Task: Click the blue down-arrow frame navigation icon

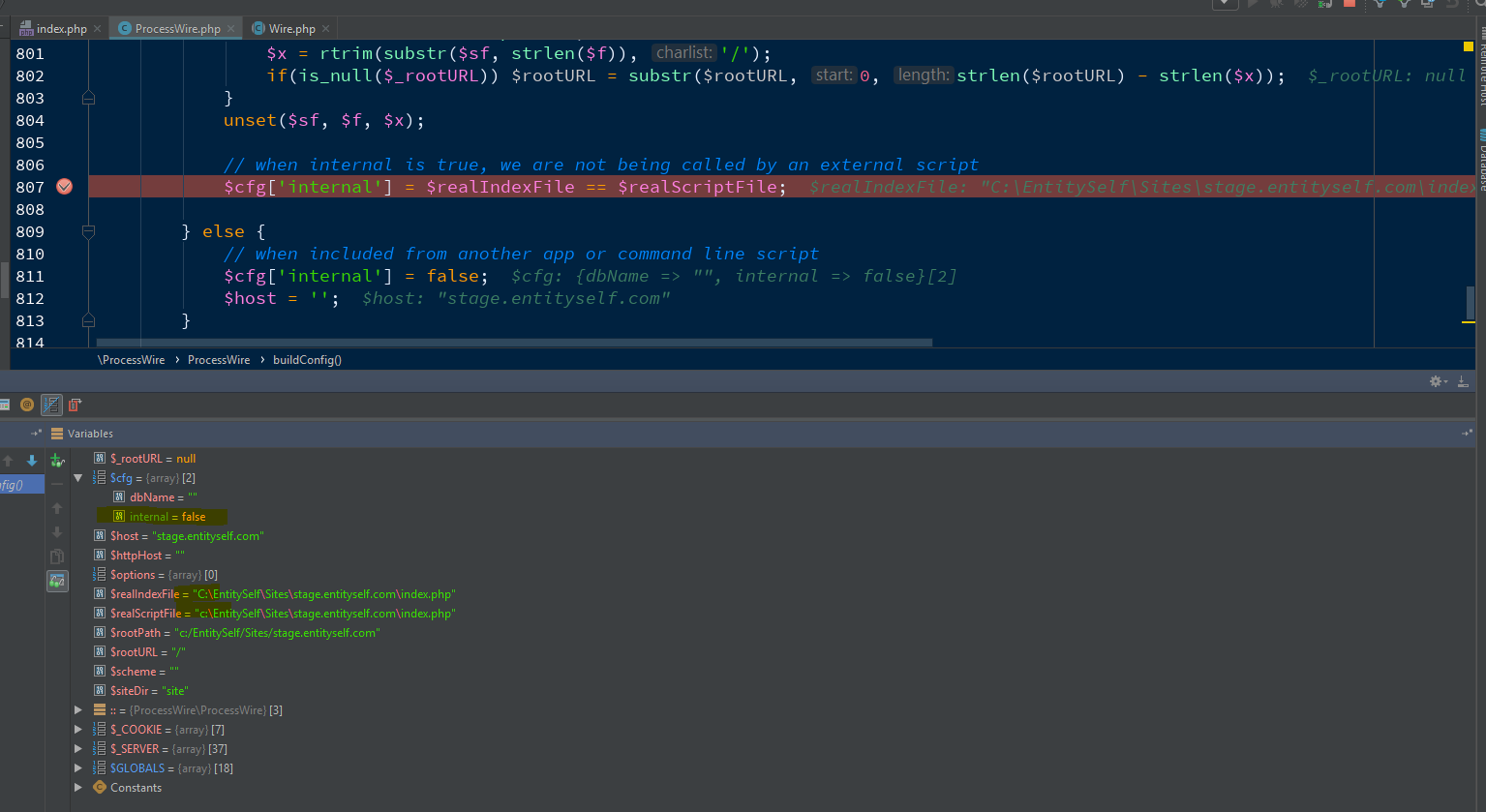Action: point(32,461)
